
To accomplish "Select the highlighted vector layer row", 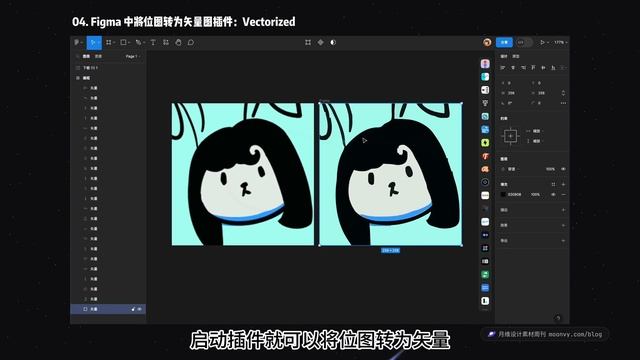I will tap(108, 309).
